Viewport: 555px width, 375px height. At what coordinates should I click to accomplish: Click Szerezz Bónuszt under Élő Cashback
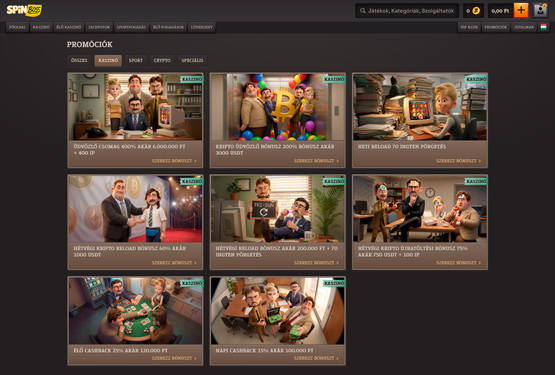tap(174, 358)
